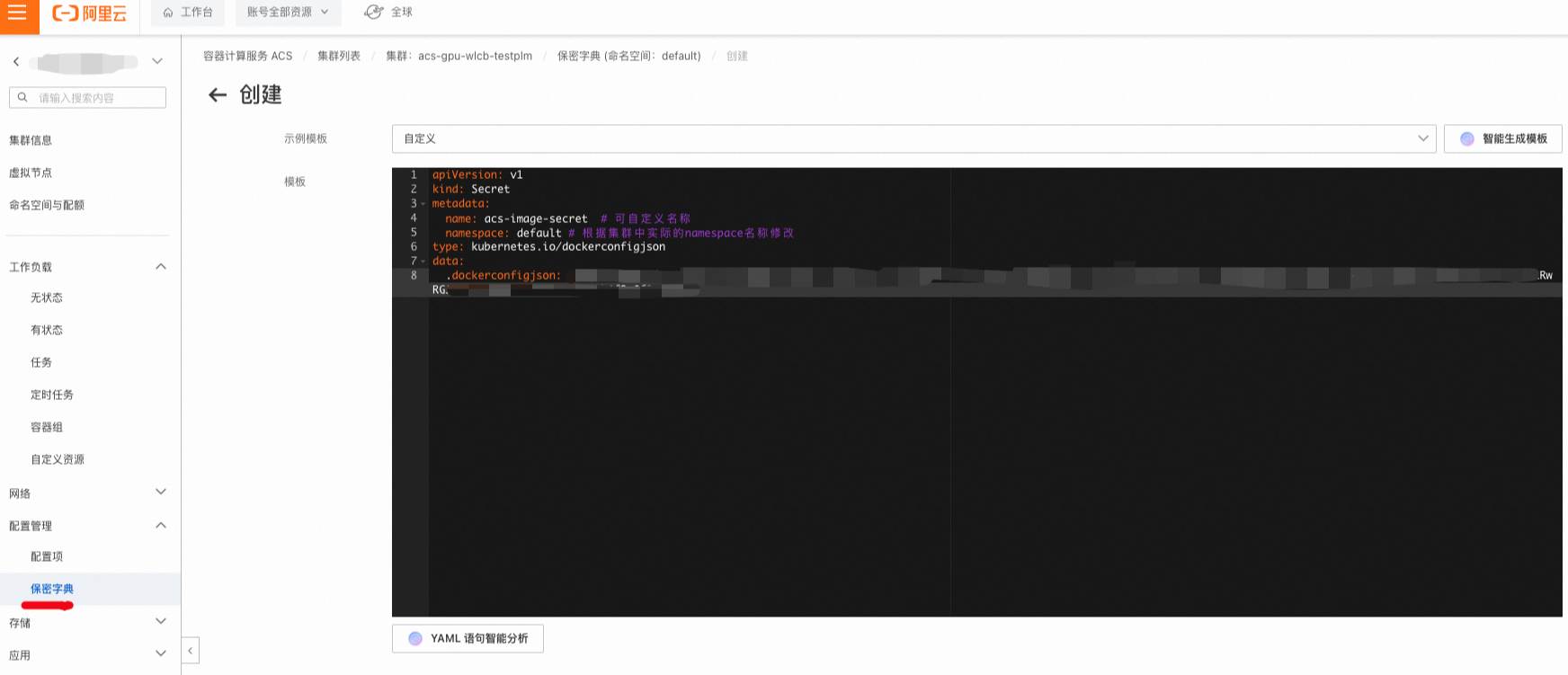Screen dimensions: 1568x675
Task: Click the back arrow beside 创建
Action: pyautogui.click(x=218, y=94)
